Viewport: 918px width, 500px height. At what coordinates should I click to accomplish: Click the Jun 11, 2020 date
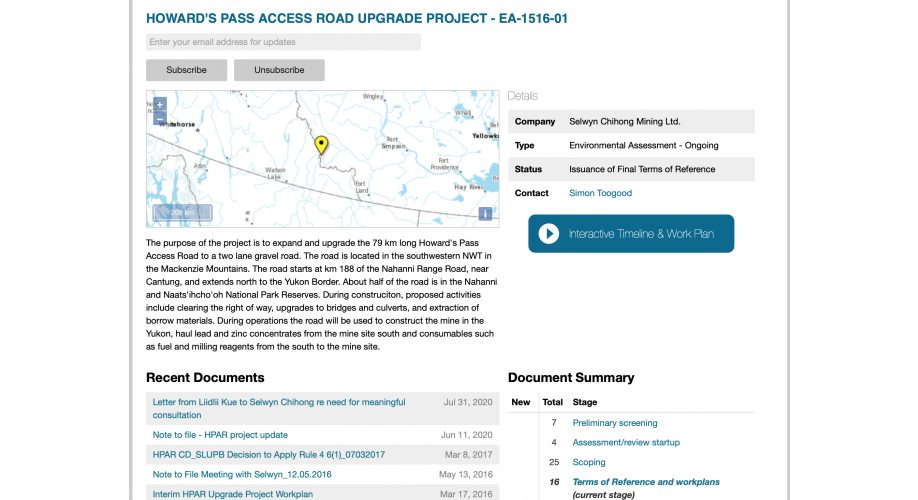click(467, 435)
